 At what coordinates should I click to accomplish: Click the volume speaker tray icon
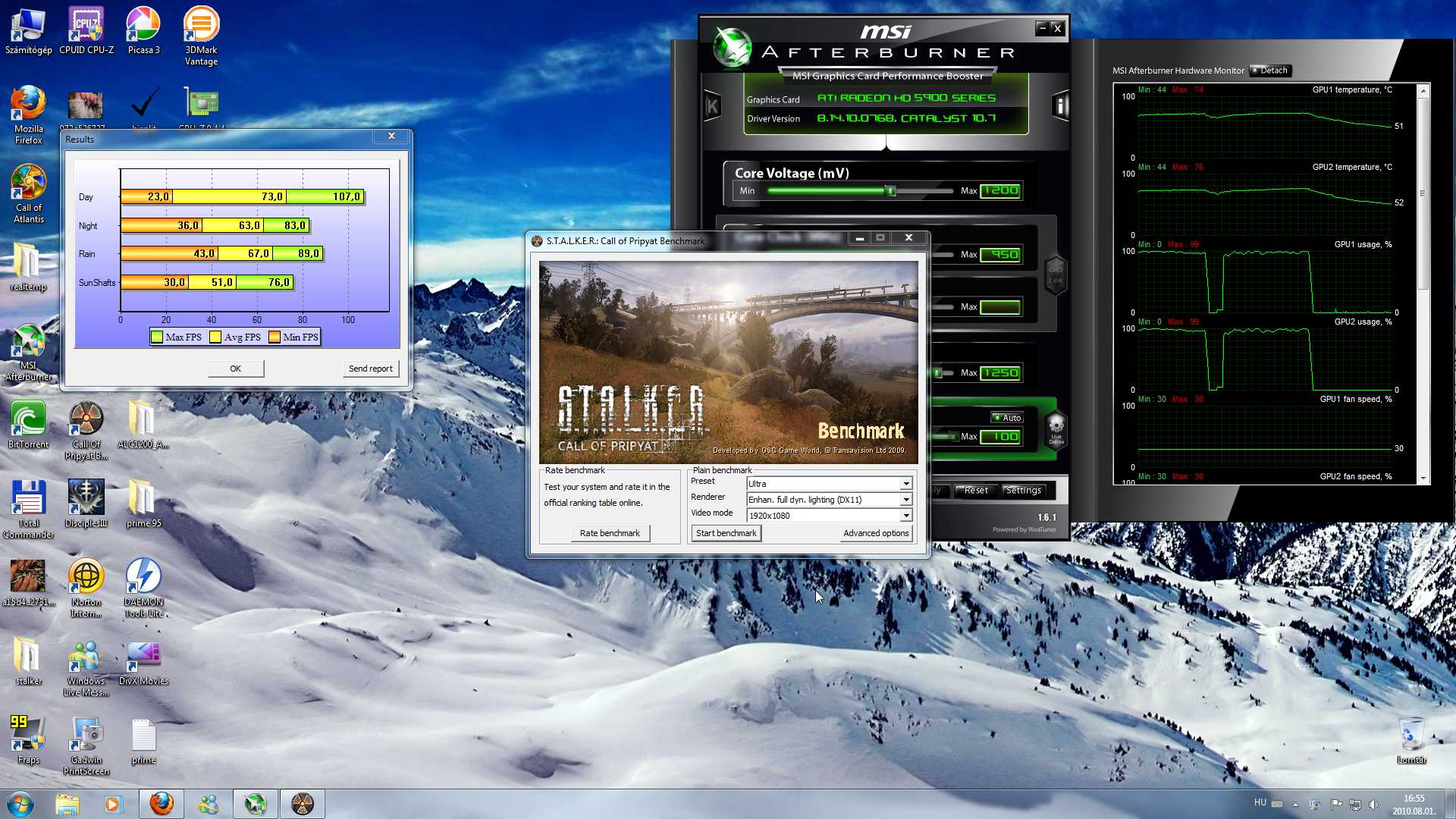click(x=1373, y=804)
